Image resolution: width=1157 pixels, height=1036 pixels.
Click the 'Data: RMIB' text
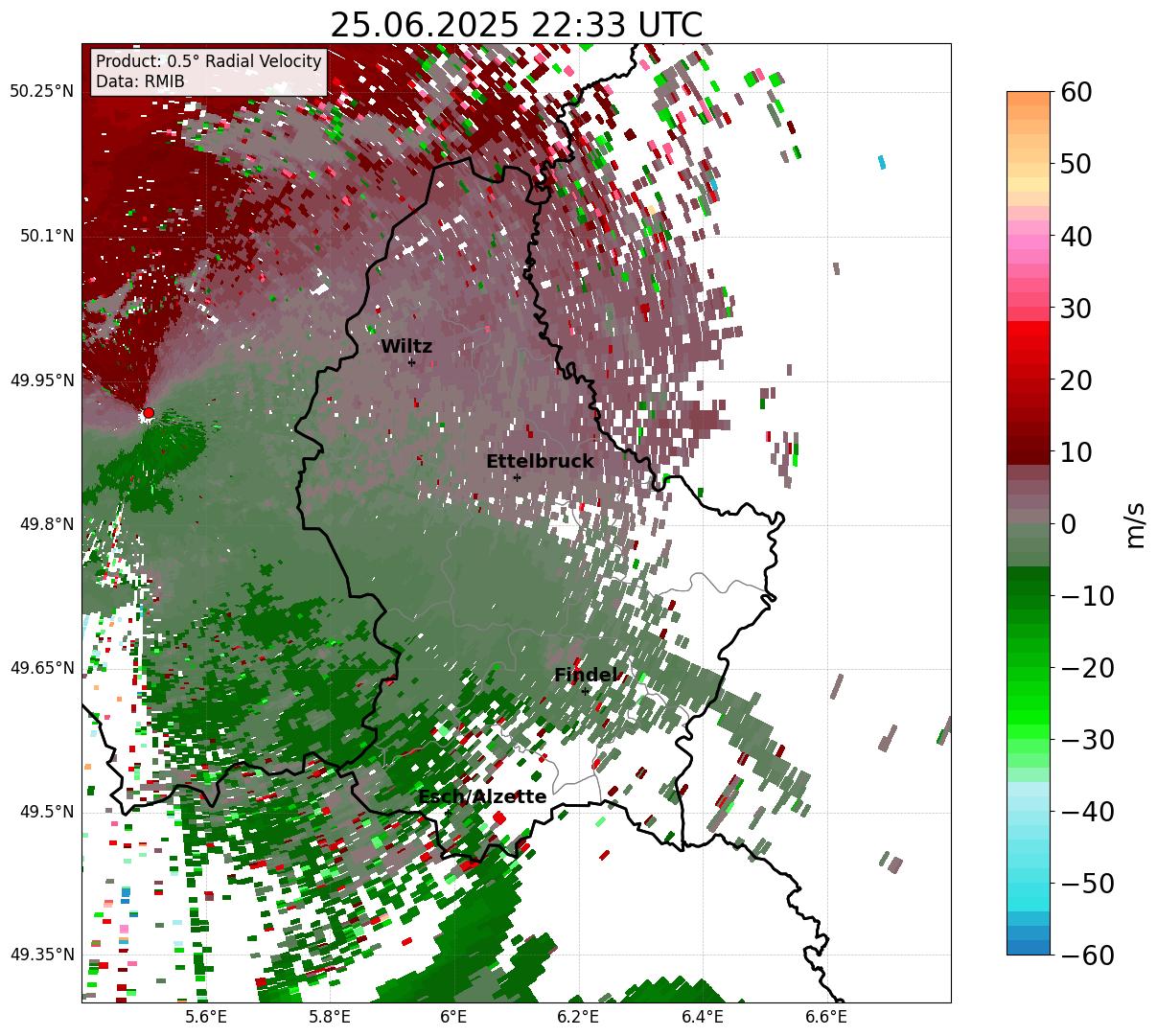140,82
